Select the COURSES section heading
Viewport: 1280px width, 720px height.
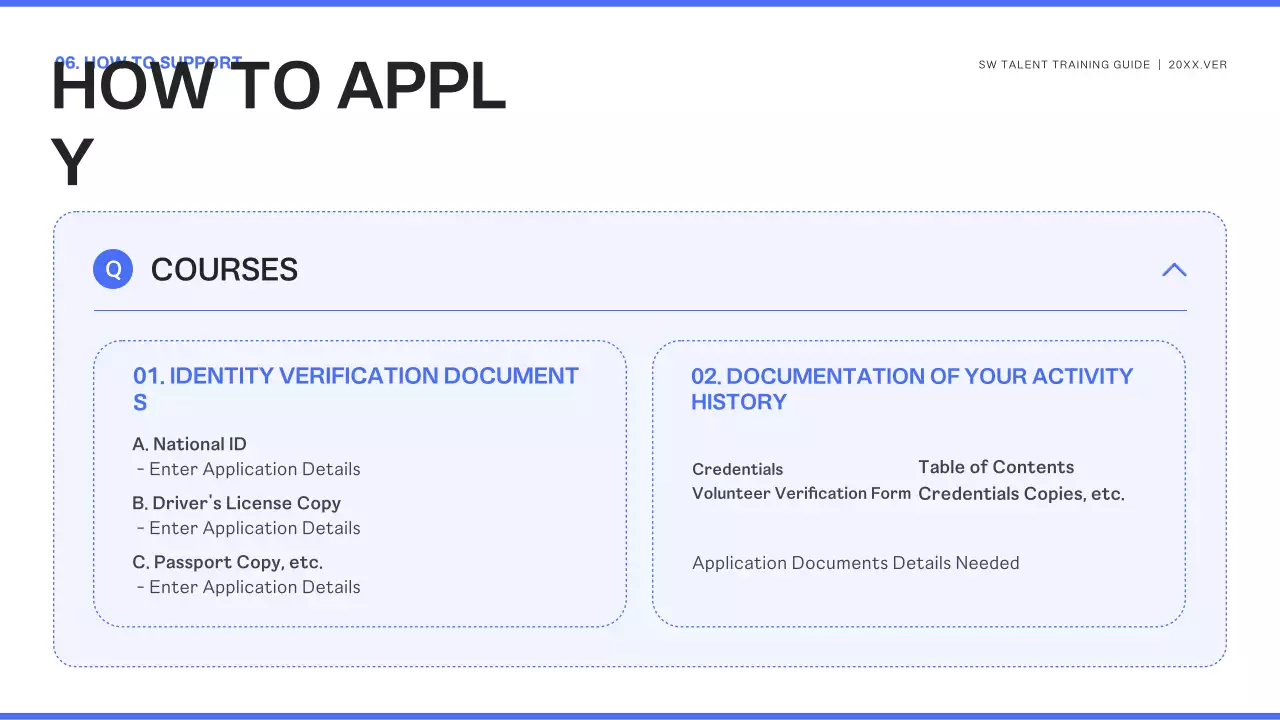224,270
